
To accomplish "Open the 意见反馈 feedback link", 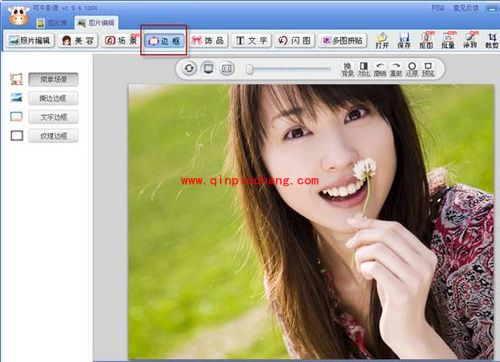I will coord(466,8).
